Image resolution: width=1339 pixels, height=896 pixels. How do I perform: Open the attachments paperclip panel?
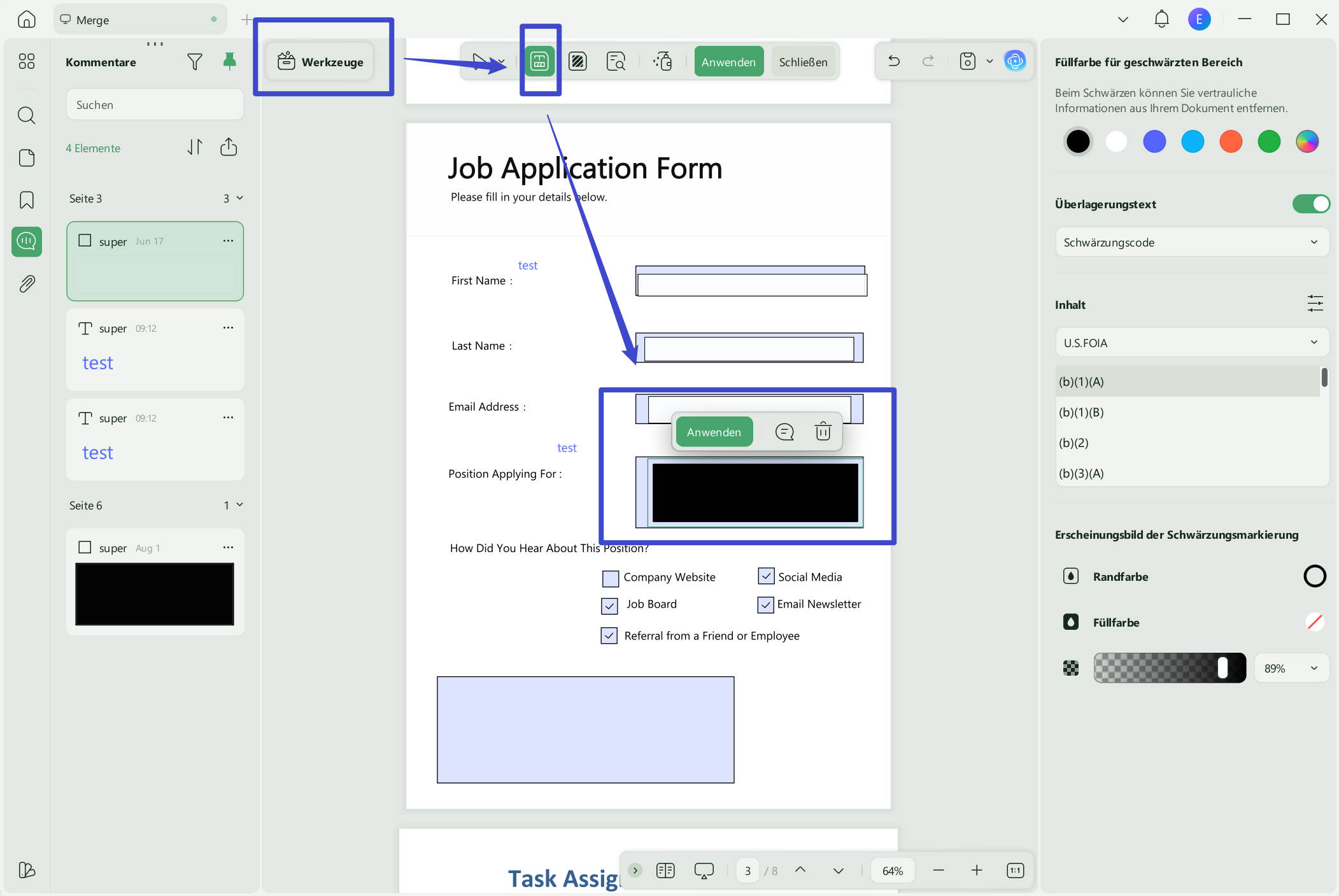[x=26, y=284]
